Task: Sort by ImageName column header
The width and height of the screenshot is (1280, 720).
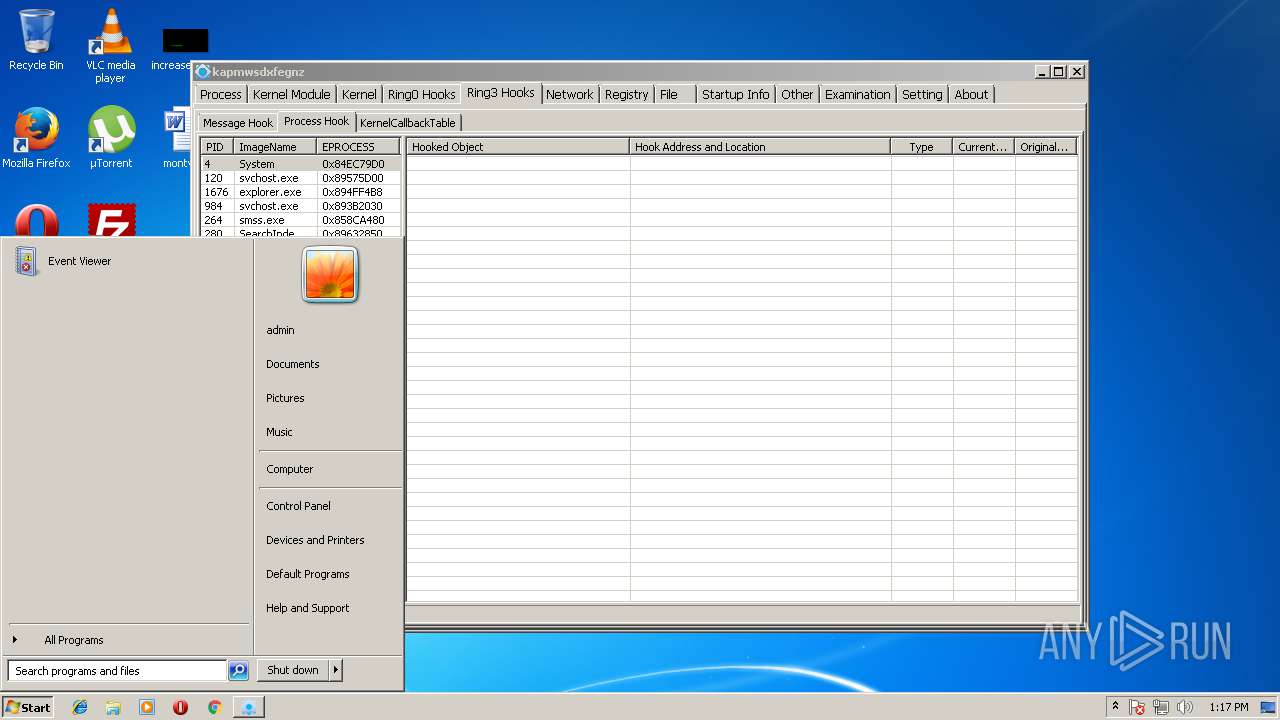Action: pos(275,147)
